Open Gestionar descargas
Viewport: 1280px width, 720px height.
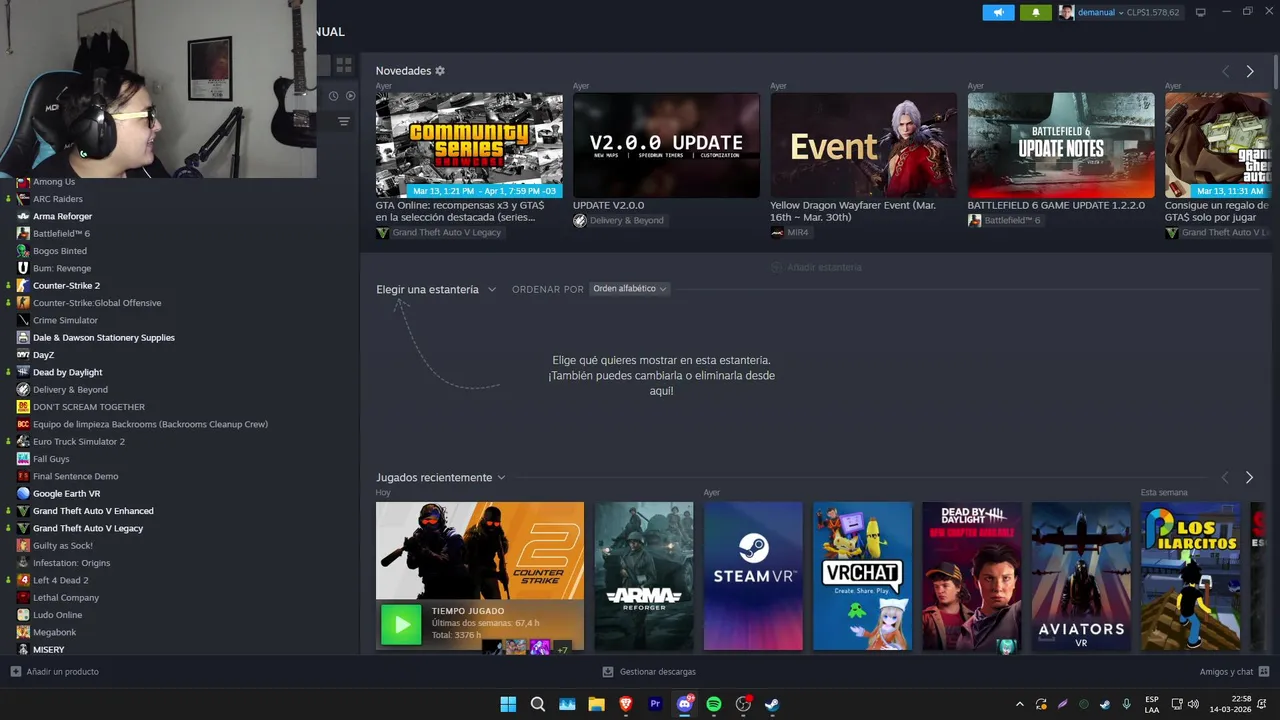coord(649,671)
